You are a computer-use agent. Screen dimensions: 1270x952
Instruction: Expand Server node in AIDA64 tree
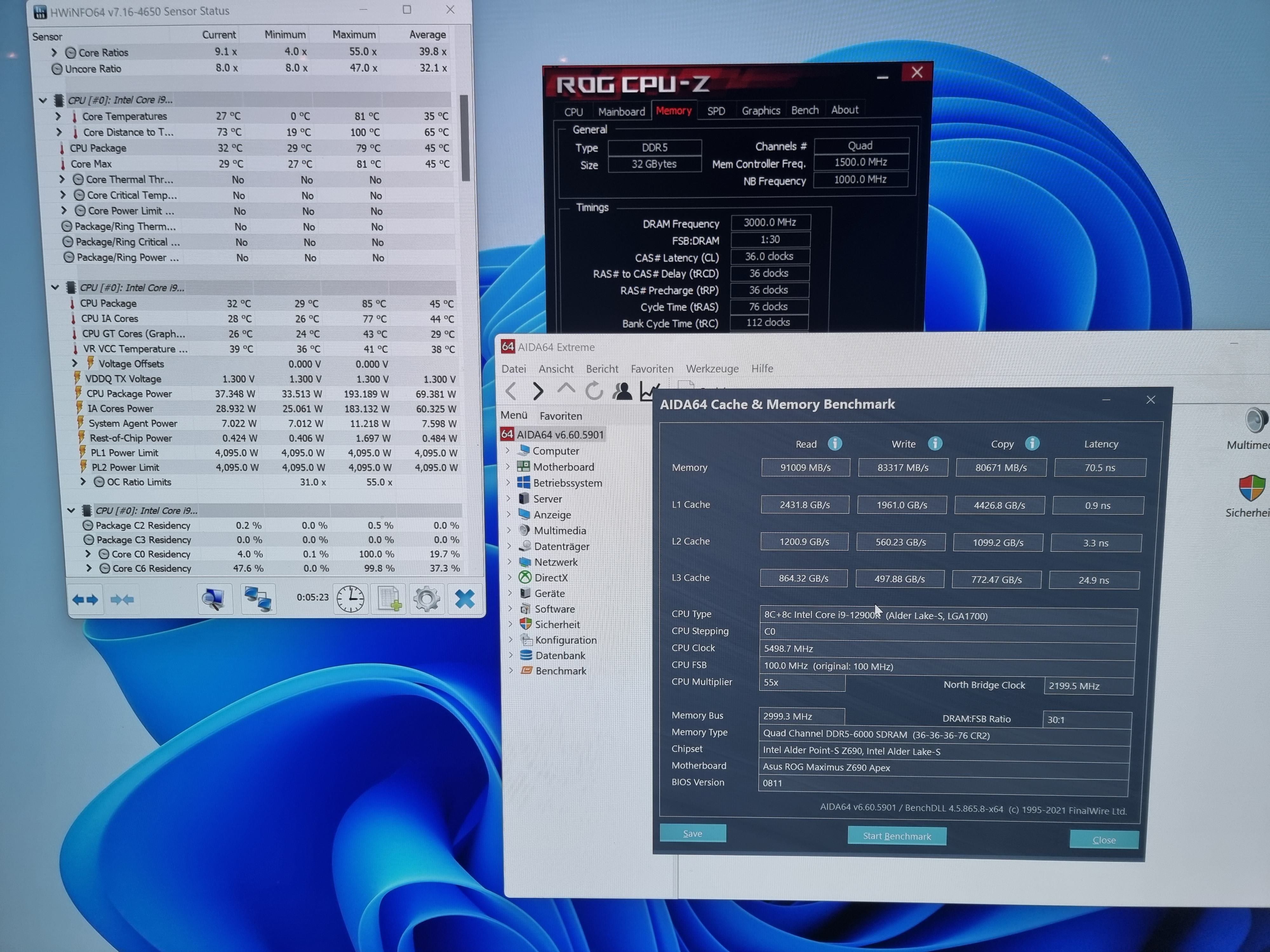pyautogui.click(x=509, y=499)
